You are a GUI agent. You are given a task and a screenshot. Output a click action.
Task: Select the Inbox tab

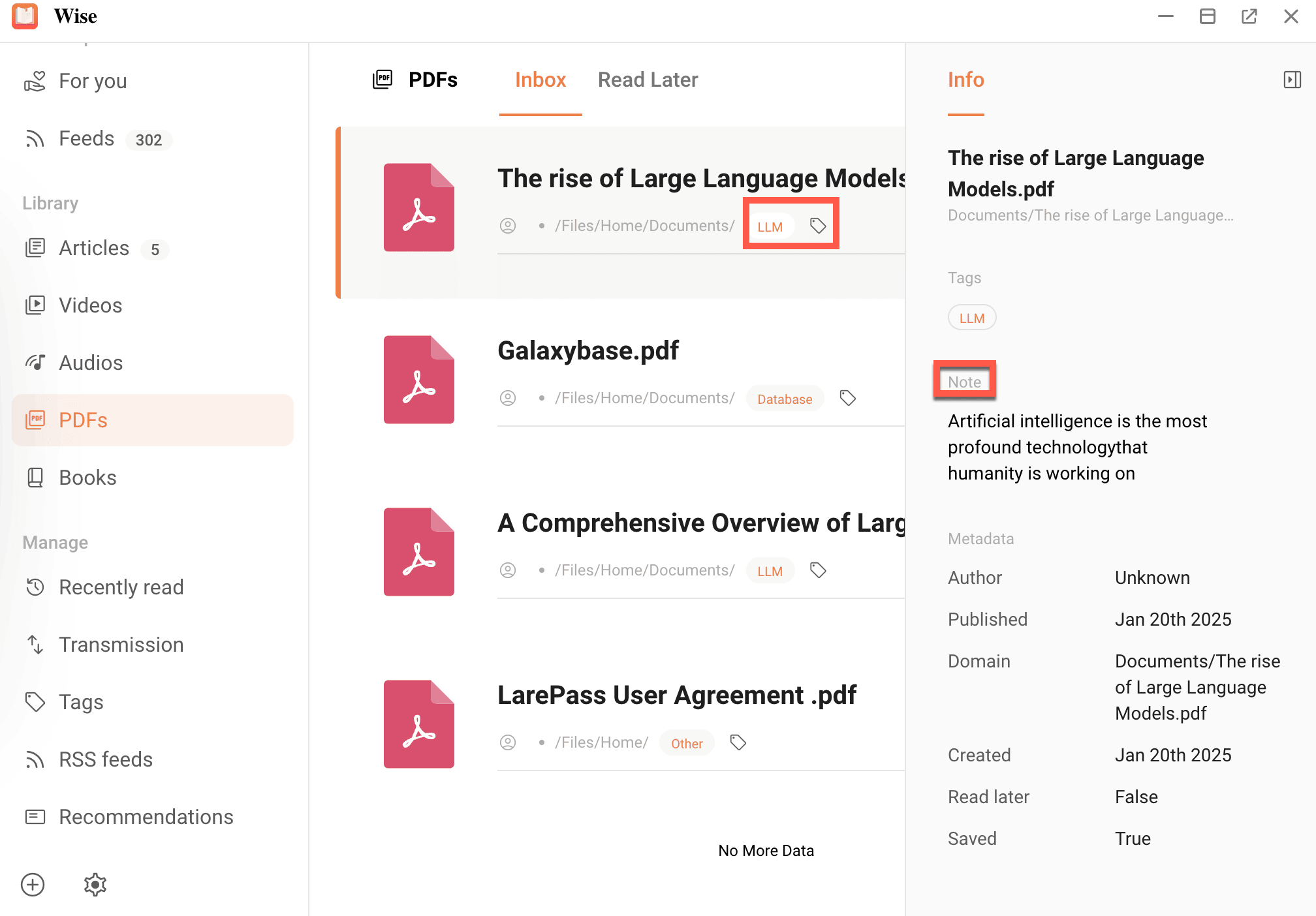tap(540, 80)
